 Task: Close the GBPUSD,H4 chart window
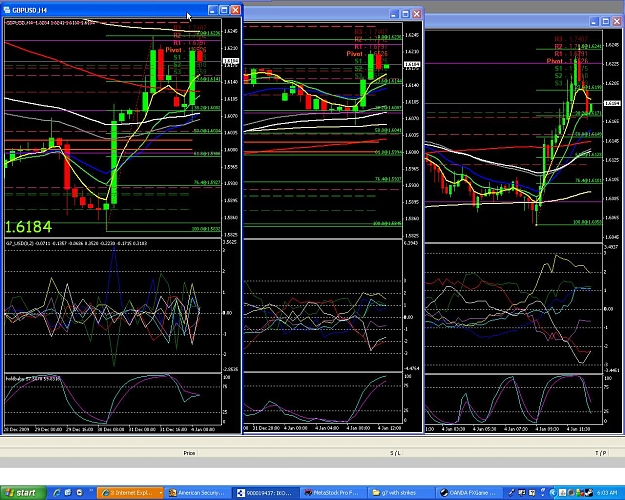(236, 10)
